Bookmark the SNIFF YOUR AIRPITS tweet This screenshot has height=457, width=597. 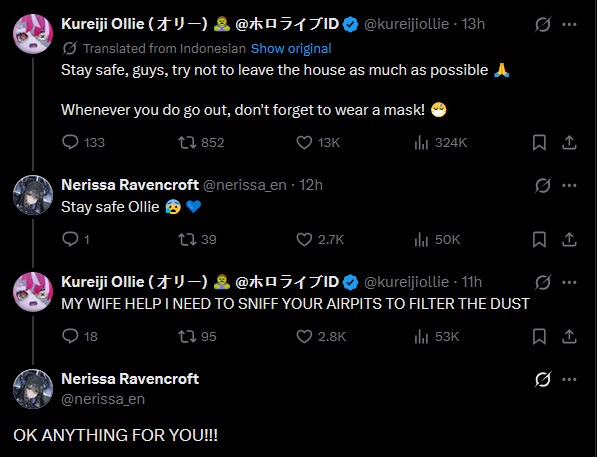coord(539,337)
